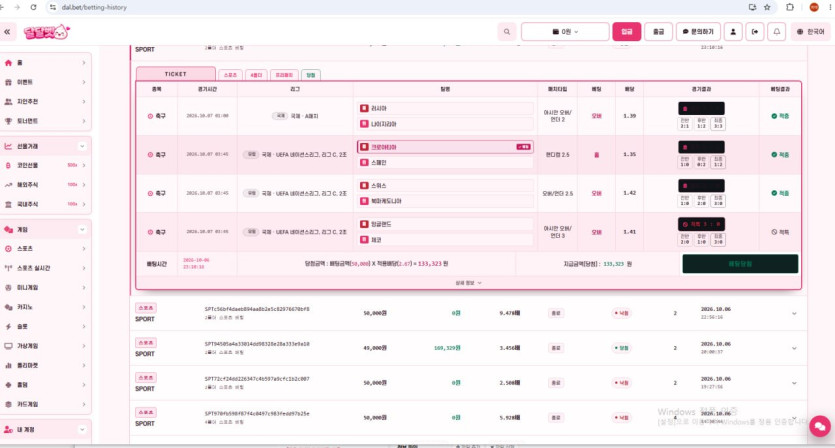Select the Croatia team pick

(x=445, y=147)
